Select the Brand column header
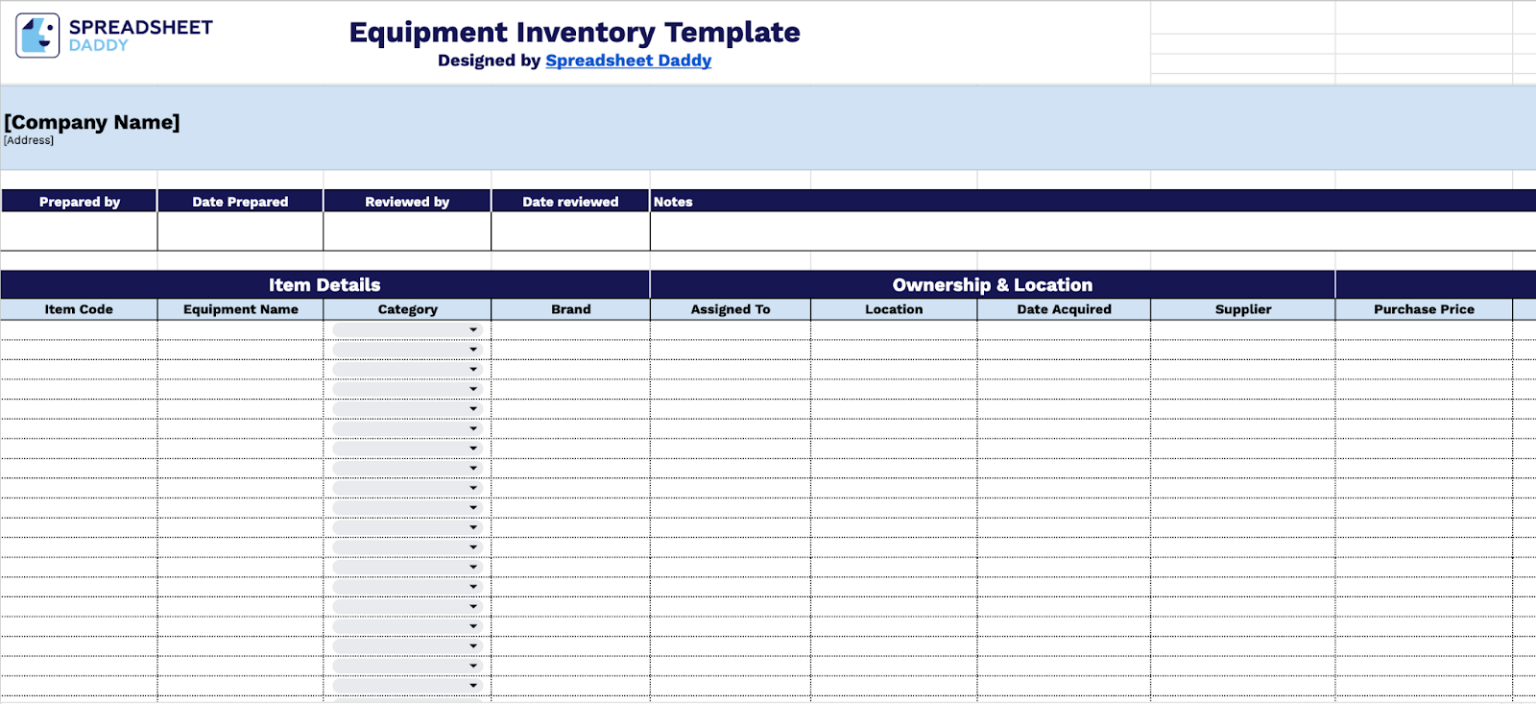This screenshot has width=1536, height=704. click(x=570, y=309)
